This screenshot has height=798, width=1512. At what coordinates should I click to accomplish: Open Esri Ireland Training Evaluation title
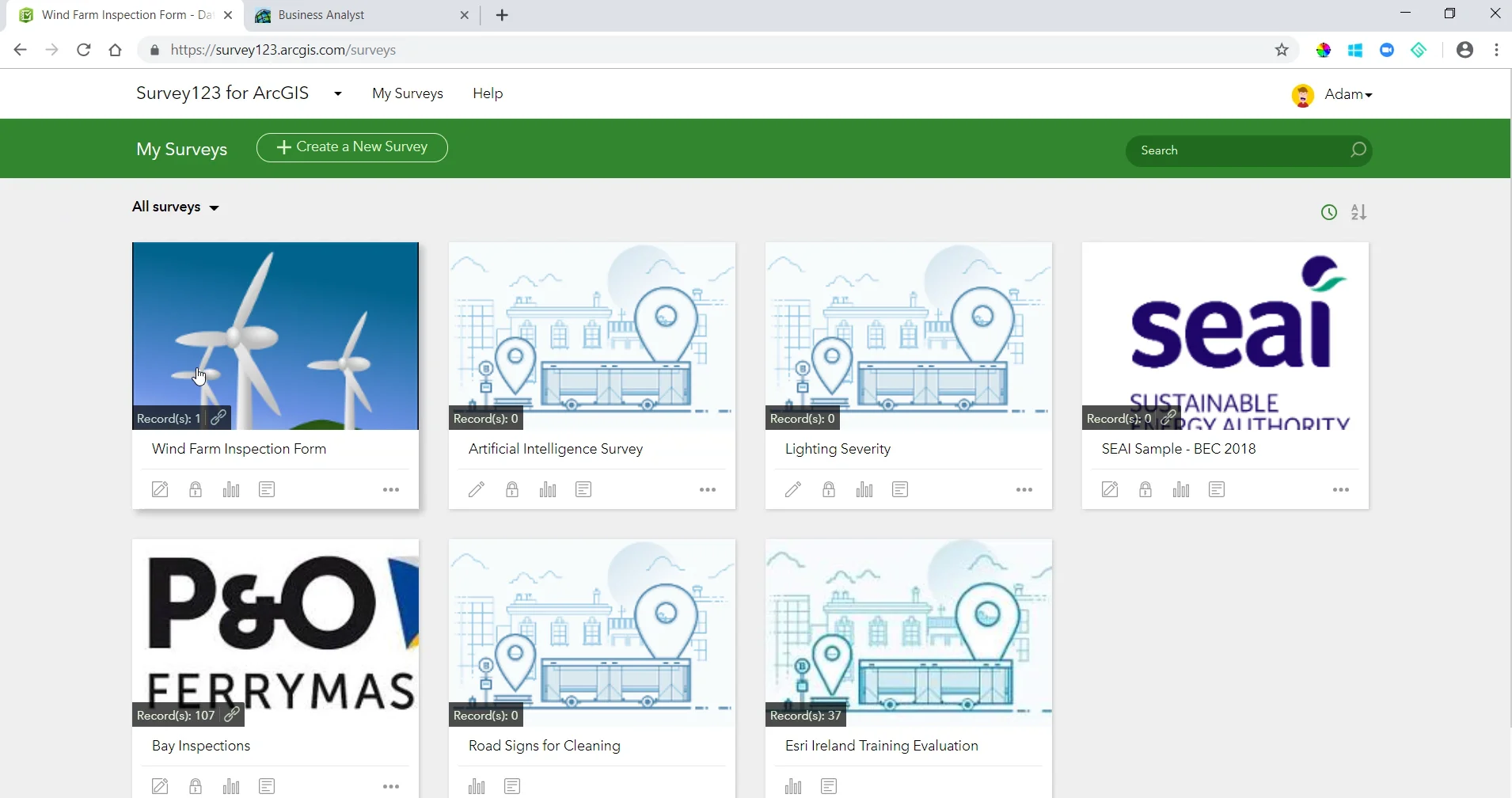[882, 746]
